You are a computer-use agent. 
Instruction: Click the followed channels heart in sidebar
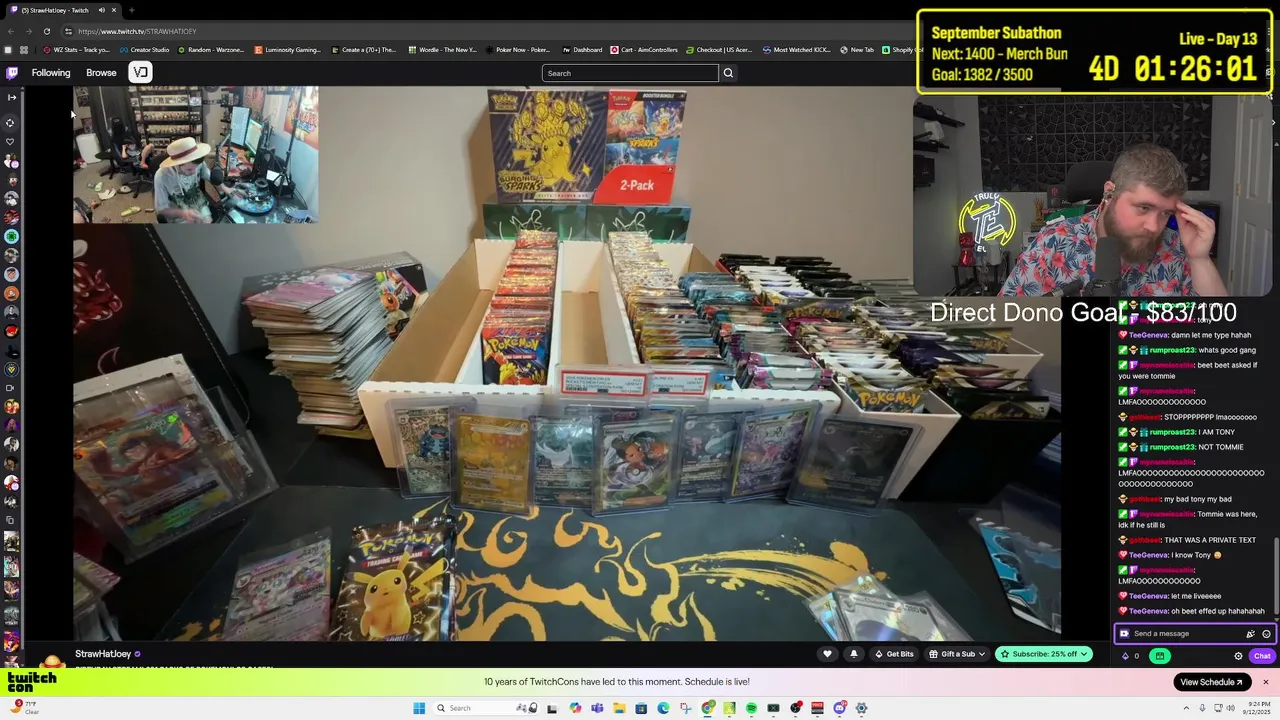click(10, 142)
